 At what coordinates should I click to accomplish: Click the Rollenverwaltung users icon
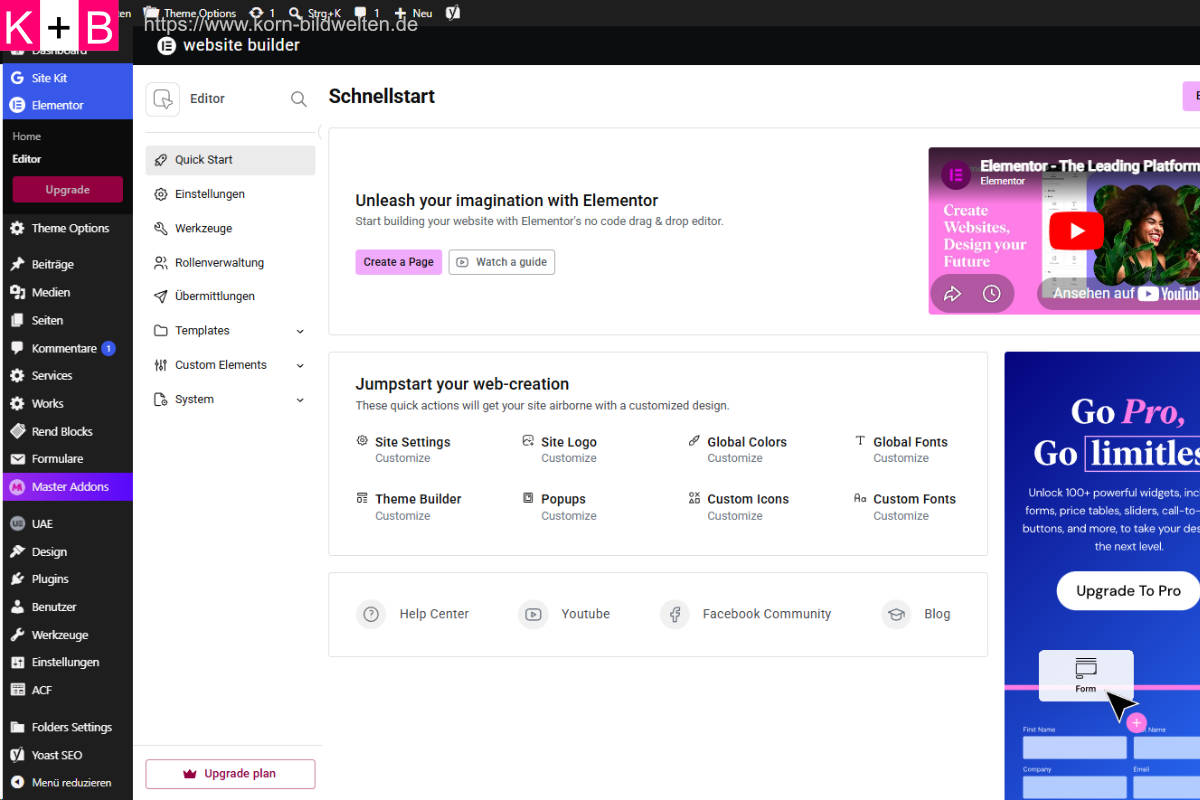161,263
